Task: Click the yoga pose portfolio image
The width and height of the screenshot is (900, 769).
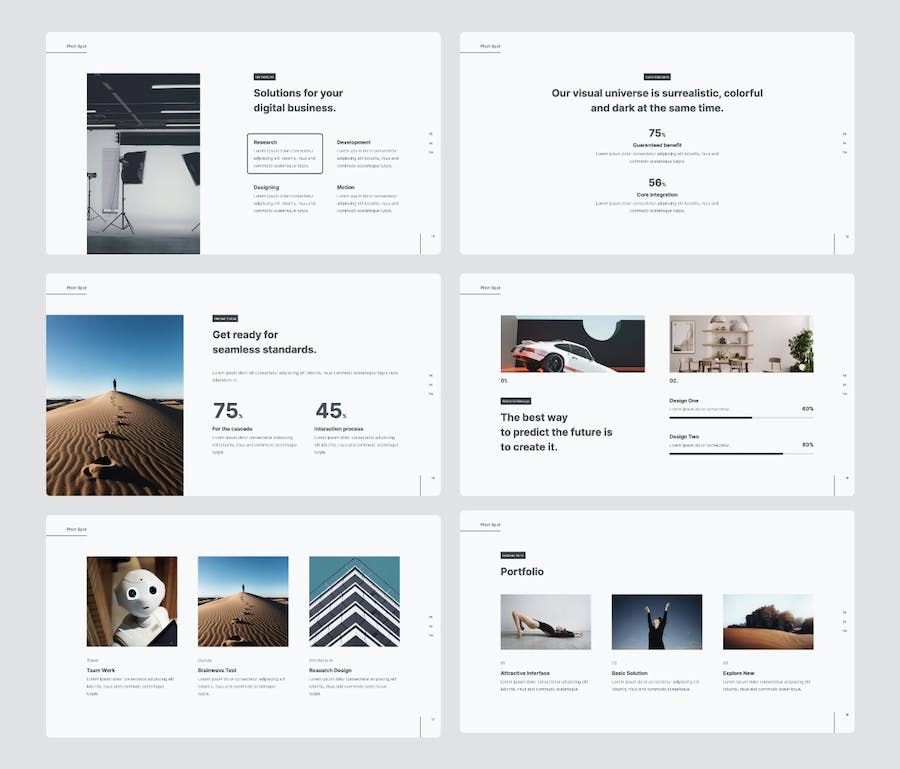Action: [545, 622]
